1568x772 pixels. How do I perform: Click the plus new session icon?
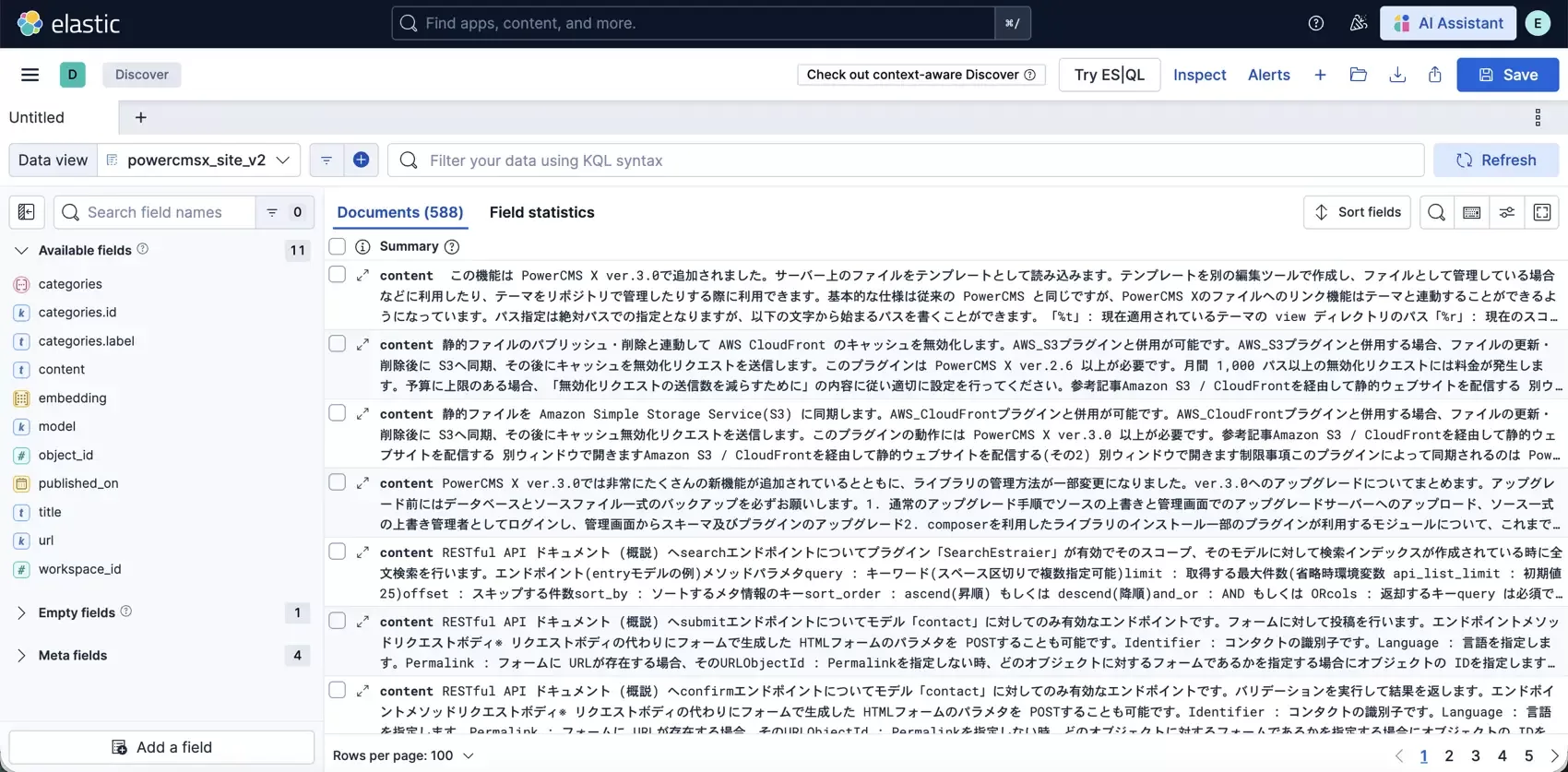point(1320,75)
